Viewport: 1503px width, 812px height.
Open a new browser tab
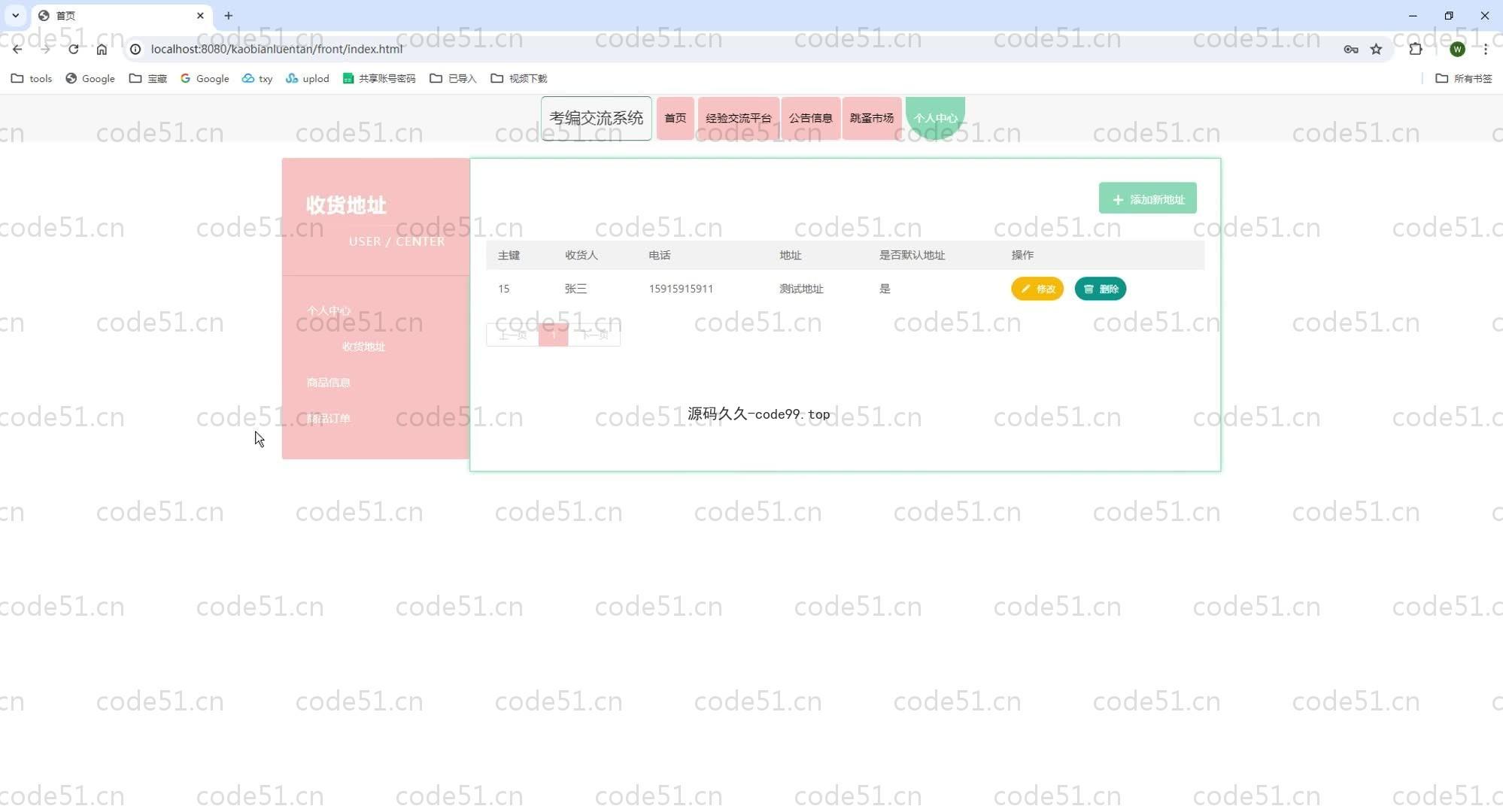[229, 15]
